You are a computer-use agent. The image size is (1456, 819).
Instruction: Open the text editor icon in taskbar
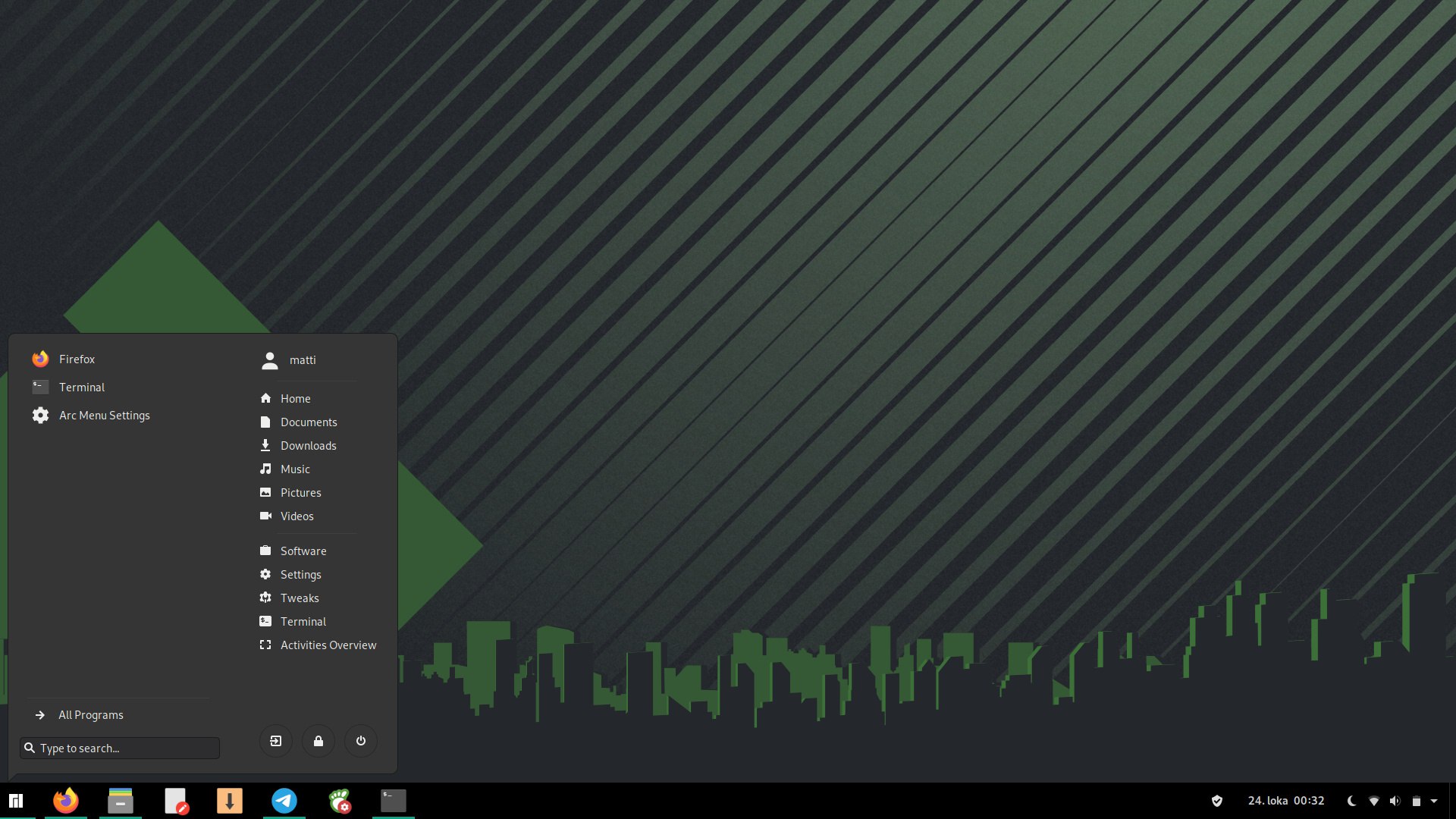tap(175, 801)
